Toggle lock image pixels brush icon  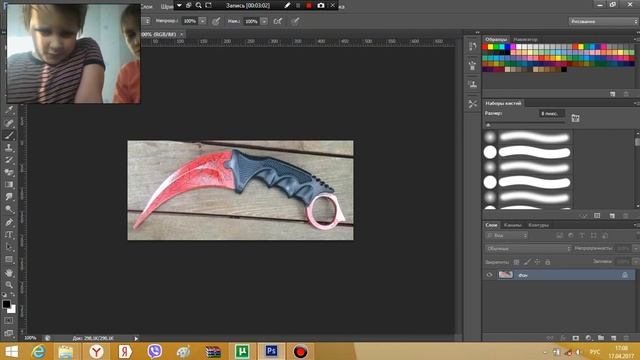pyautogui.click(x=527, y=262)
